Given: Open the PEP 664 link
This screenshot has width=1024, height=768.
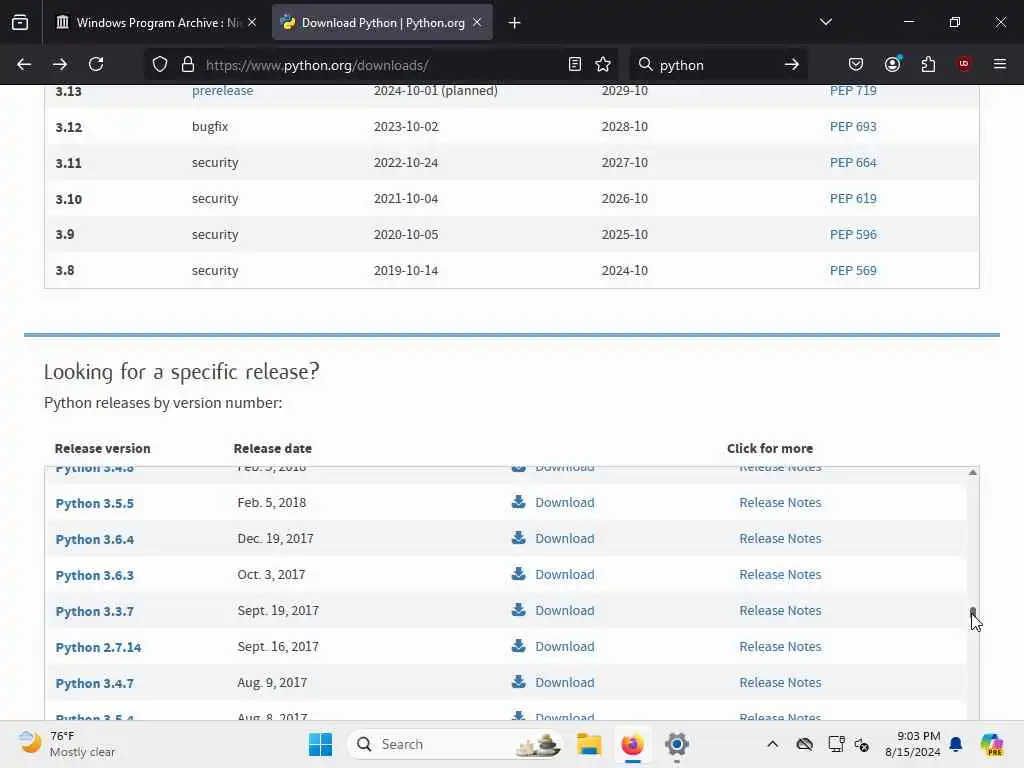Looking at the screenshot, I should 853,163.
